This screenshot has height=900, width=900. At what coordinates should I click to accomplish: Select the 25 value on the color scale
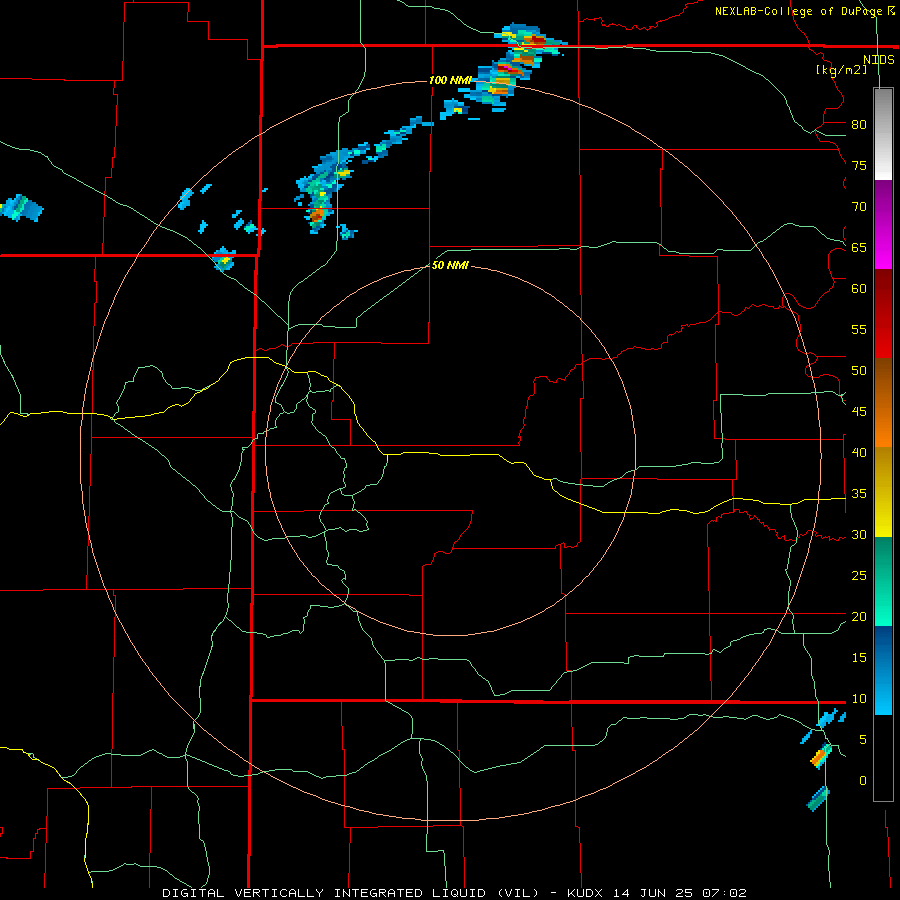pyautogui.click(x=859, y=575)
